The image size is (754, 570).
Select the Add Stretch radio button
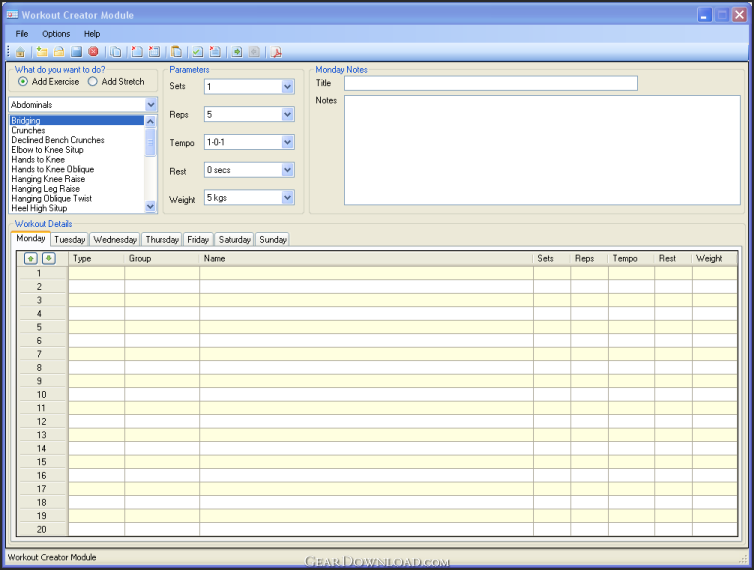pos(93,82)
